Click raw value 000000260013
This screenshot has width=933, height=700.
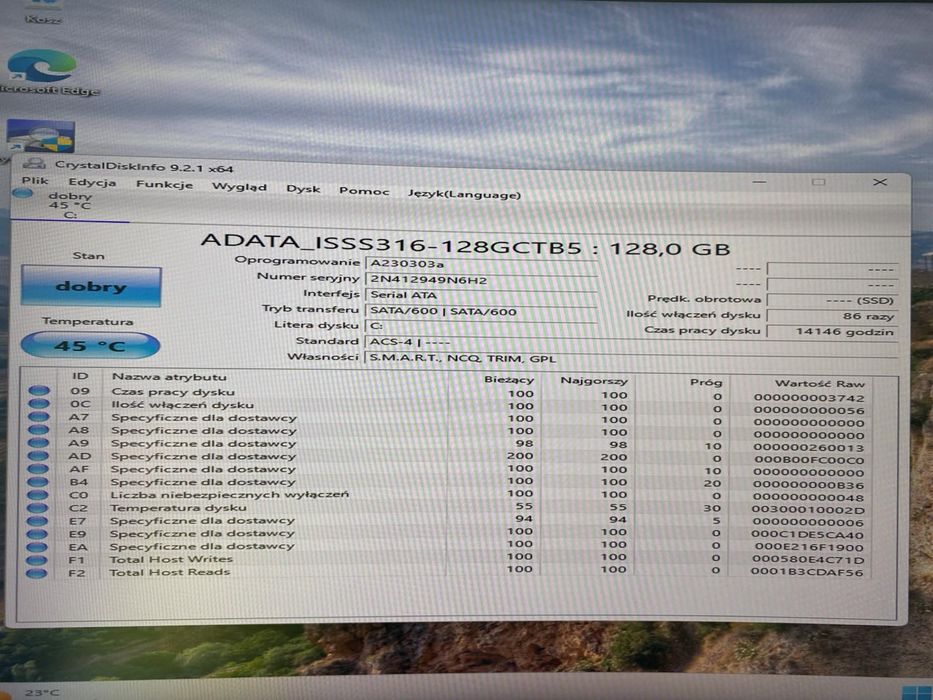pyautogui.click(x=808, y=448)
